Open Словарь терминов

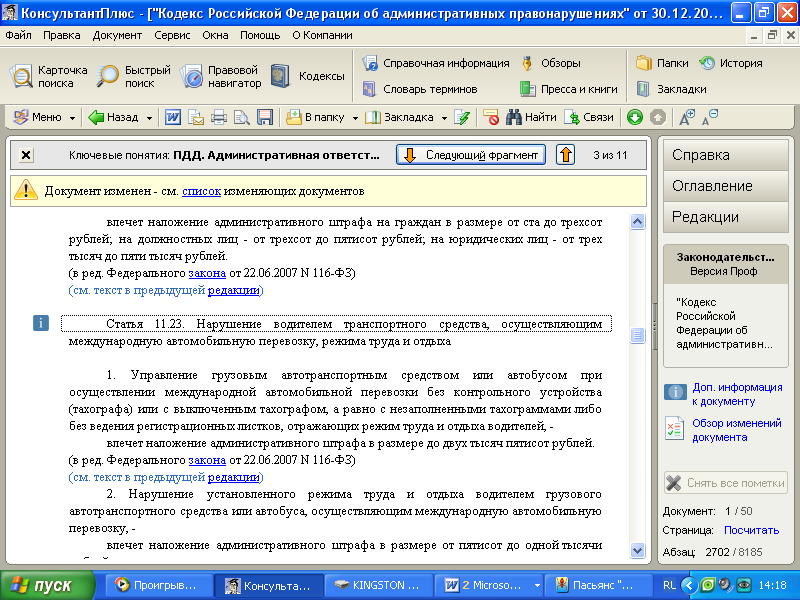(x=420, y=89)
